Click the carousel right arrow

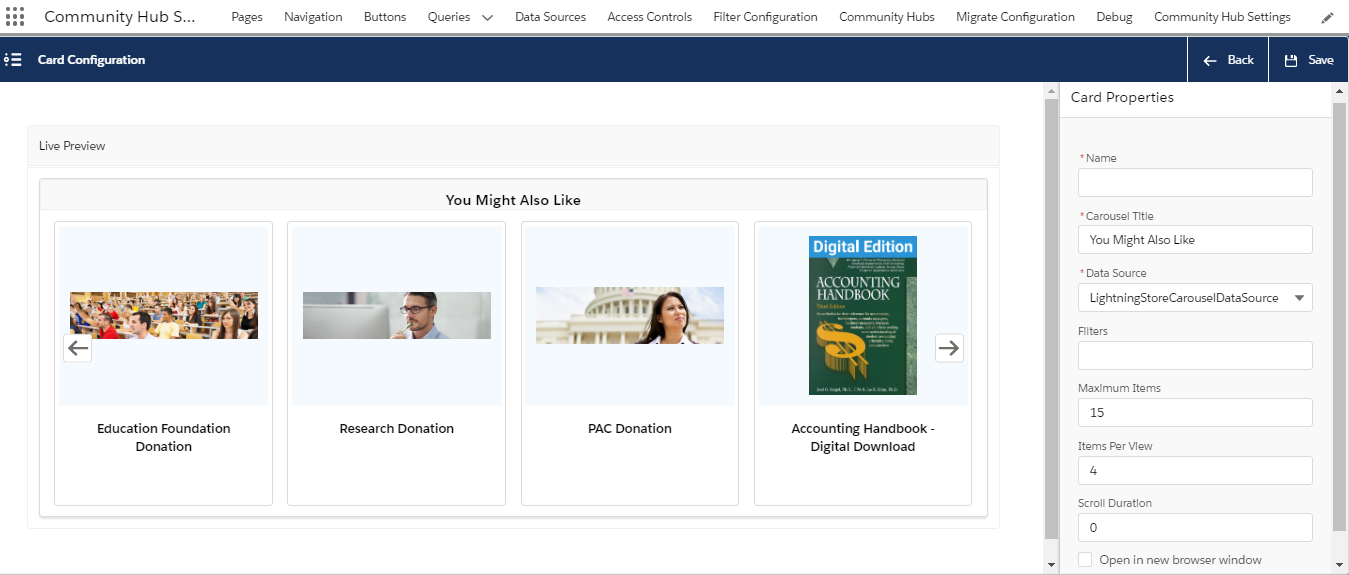(949, 347)
